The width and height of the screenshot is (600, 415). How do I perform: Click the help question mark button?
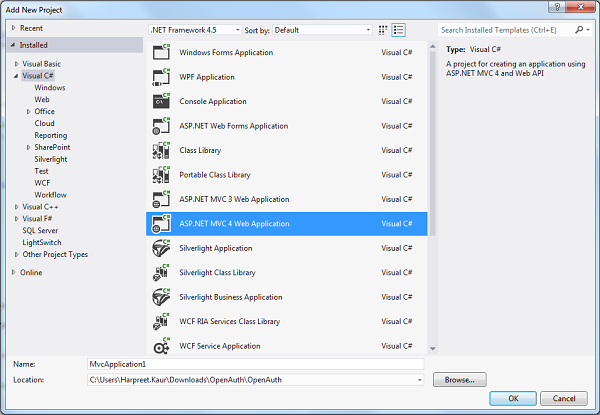557,7
